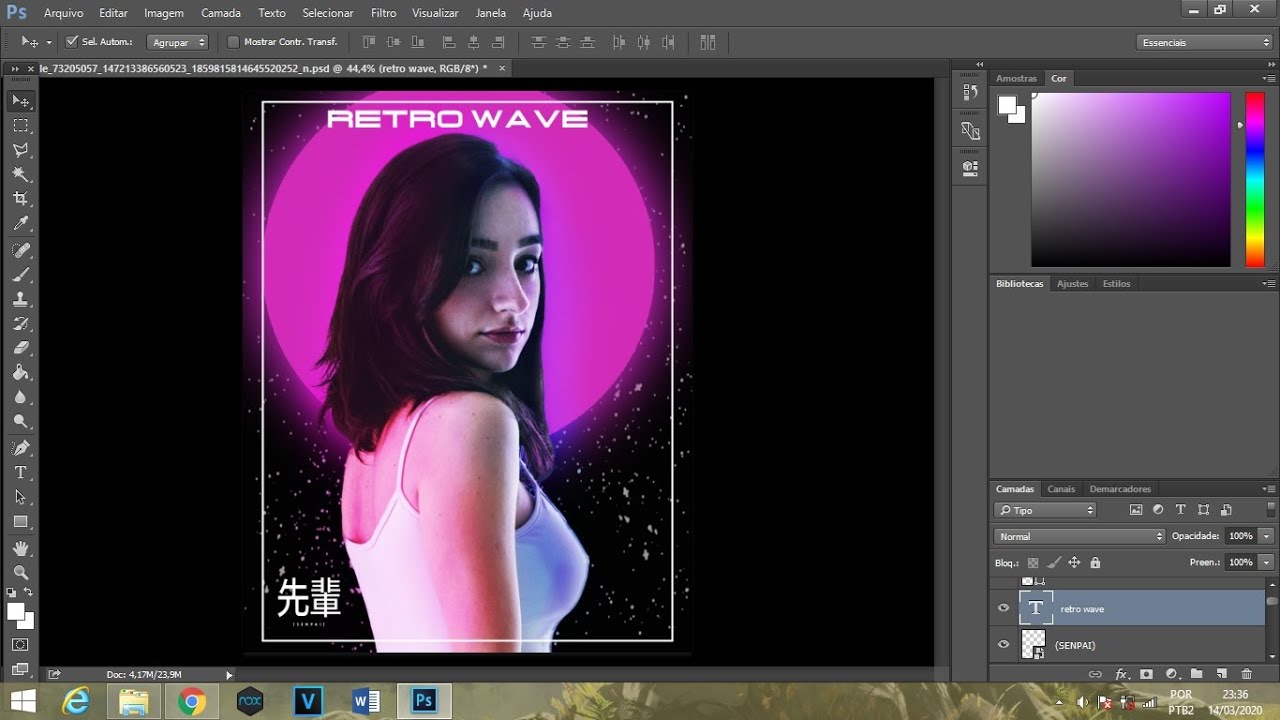Open the Camada menu
1280x720 pixels.
tap(221, 13)
